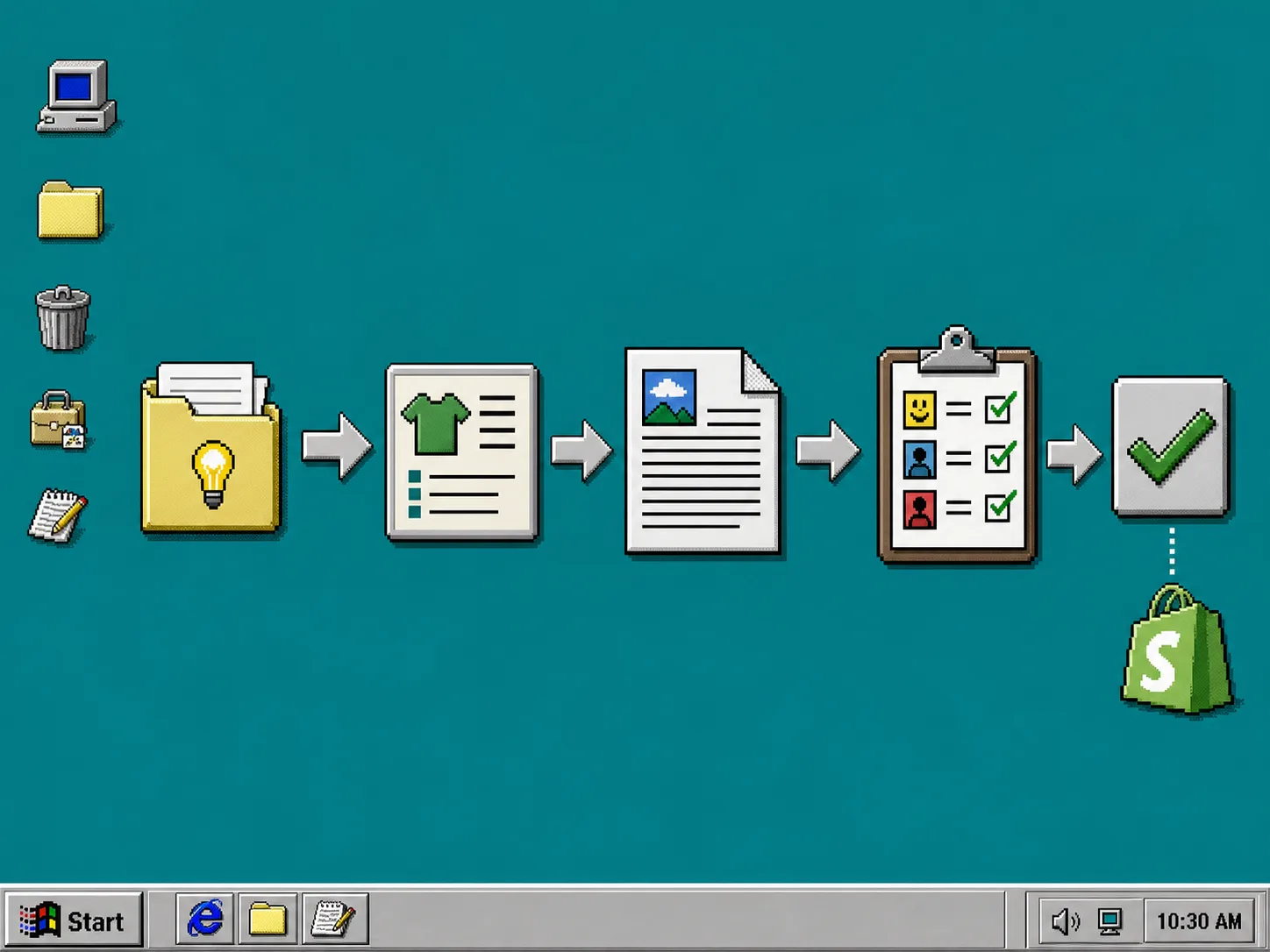Open the Recycle Bin trash can icon

(x=63, y=317)
